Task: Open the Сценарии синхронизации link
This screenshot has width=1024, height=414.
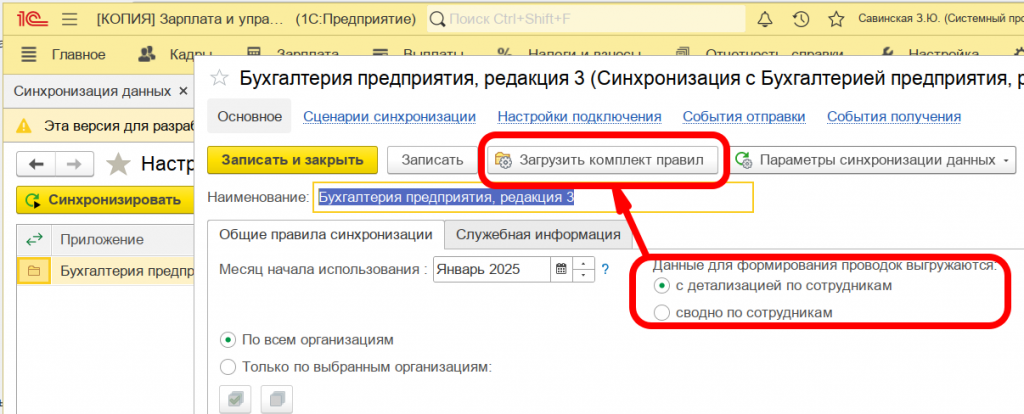Action: point(389,117)
